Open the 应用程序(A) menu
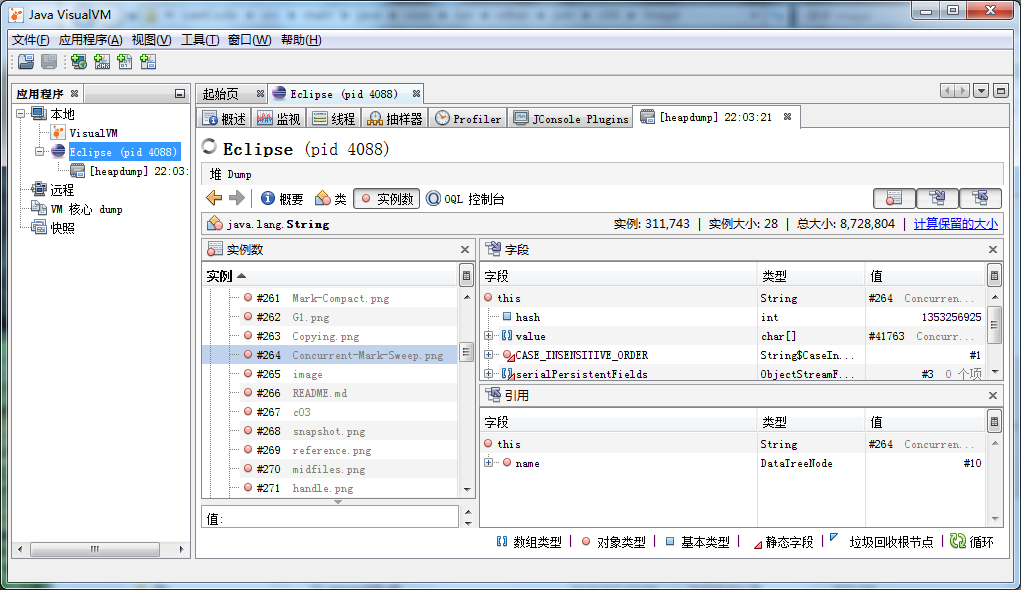1021x590 pixels. point(91,40)
